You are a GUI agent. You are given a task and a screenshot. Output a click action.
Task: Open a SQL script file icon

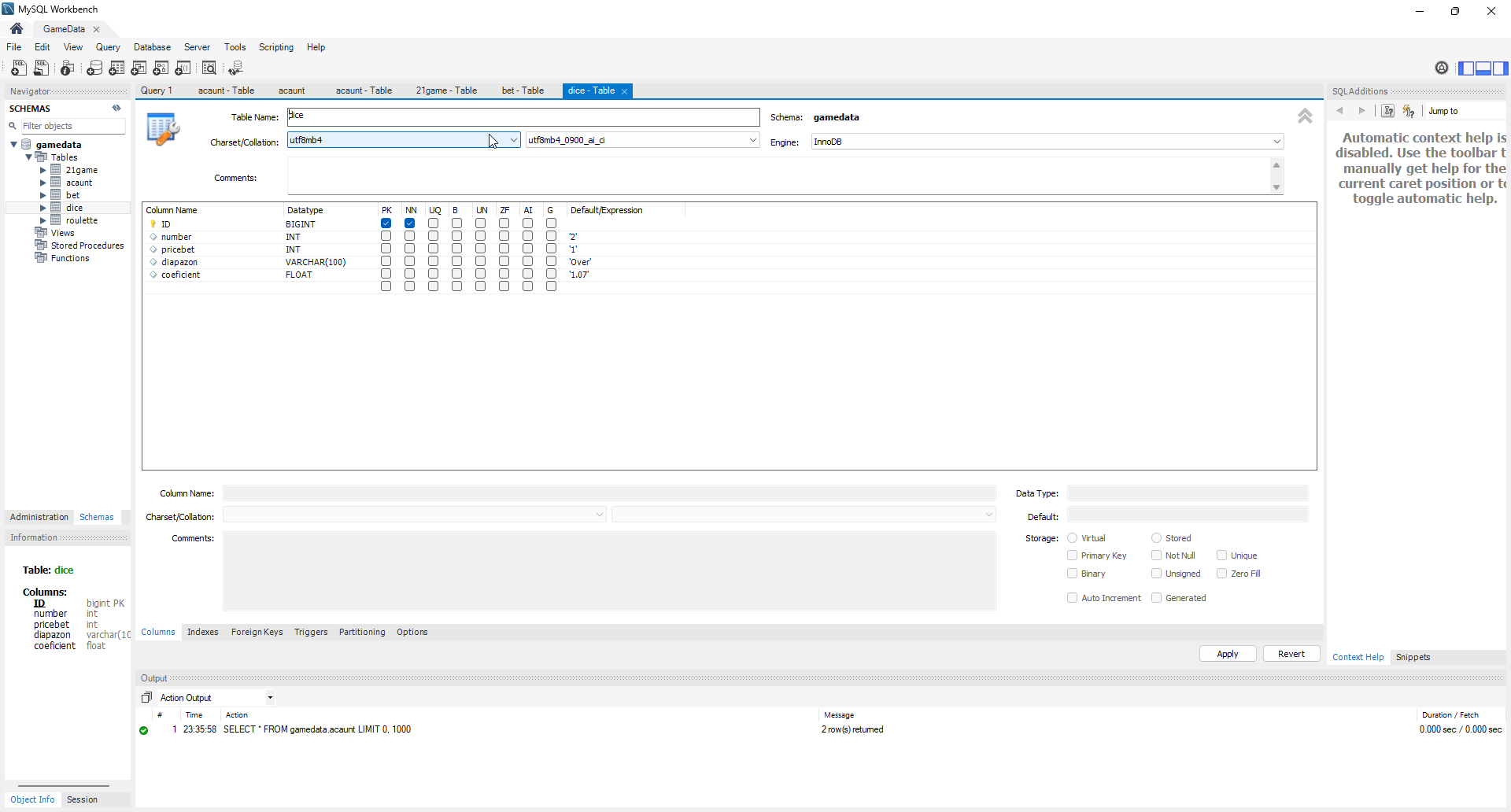tap(42, 68)
